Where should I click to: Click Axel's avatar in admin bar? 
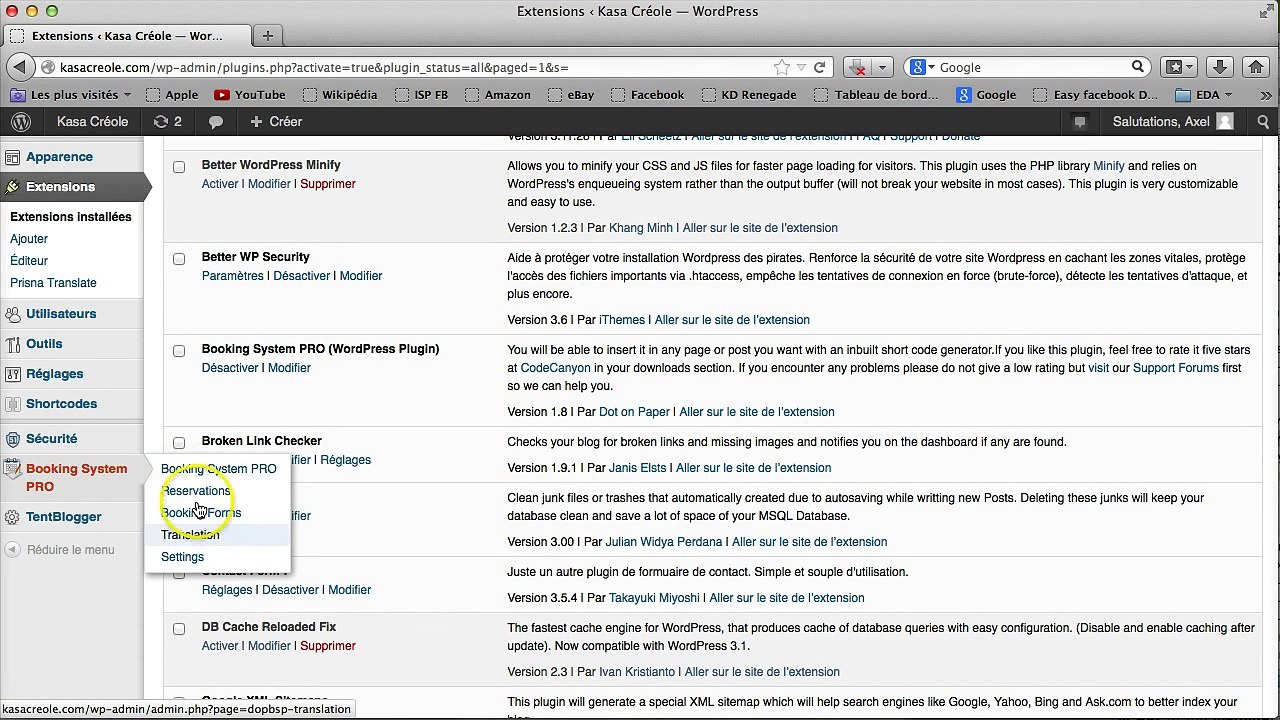point(1225,122)
